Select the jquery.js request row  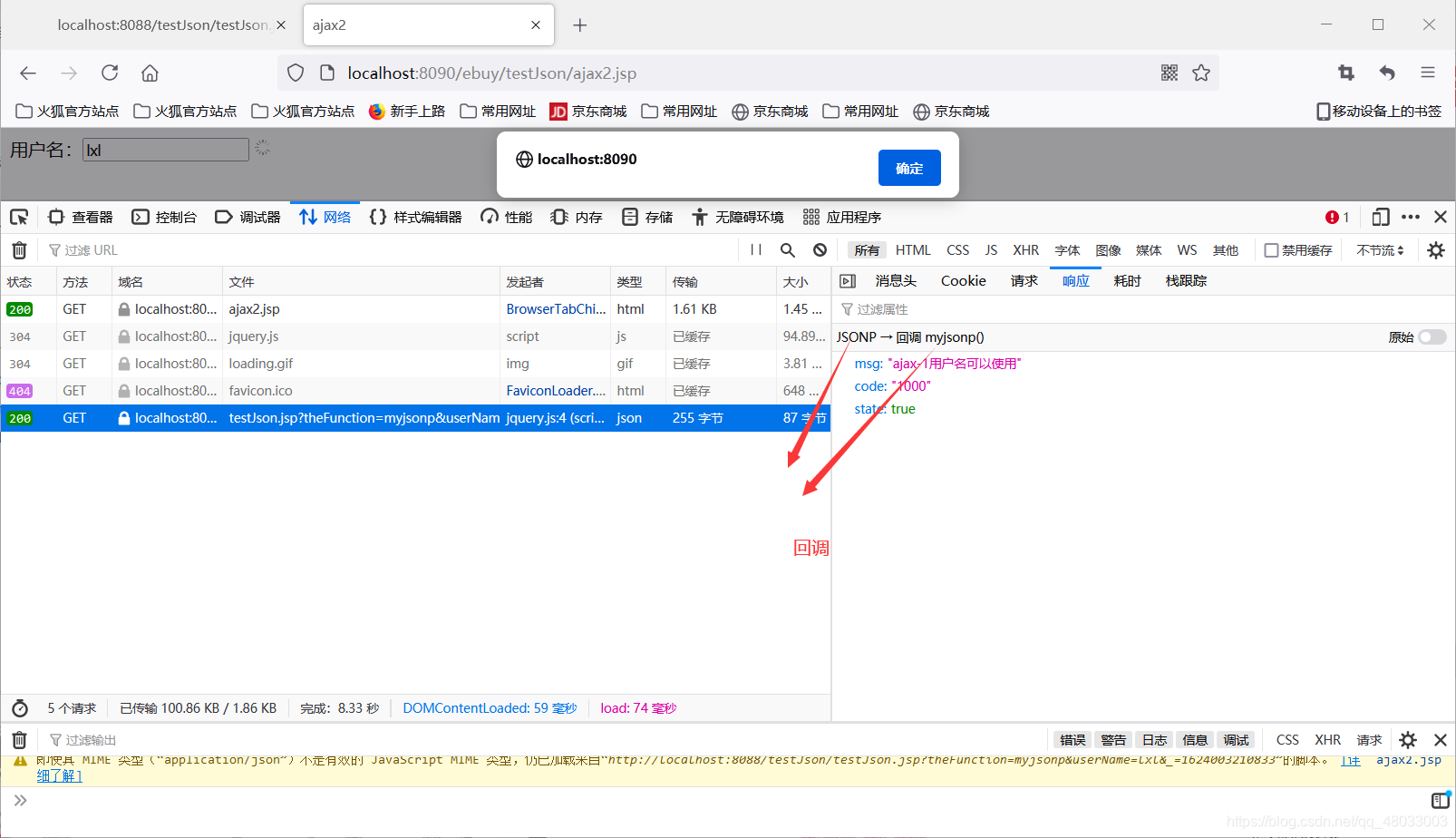(x=415, y=336)
